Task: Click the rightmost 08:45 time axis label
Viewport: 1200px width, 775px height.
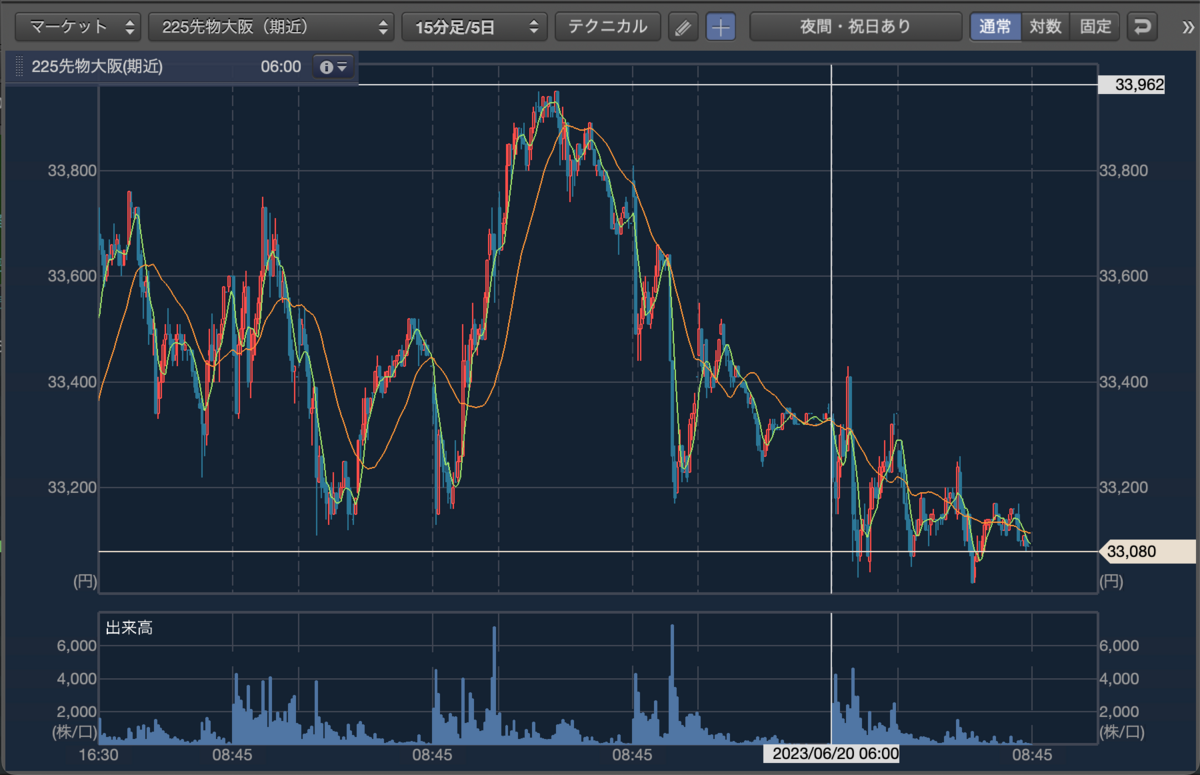Action: pos(1031,754)
